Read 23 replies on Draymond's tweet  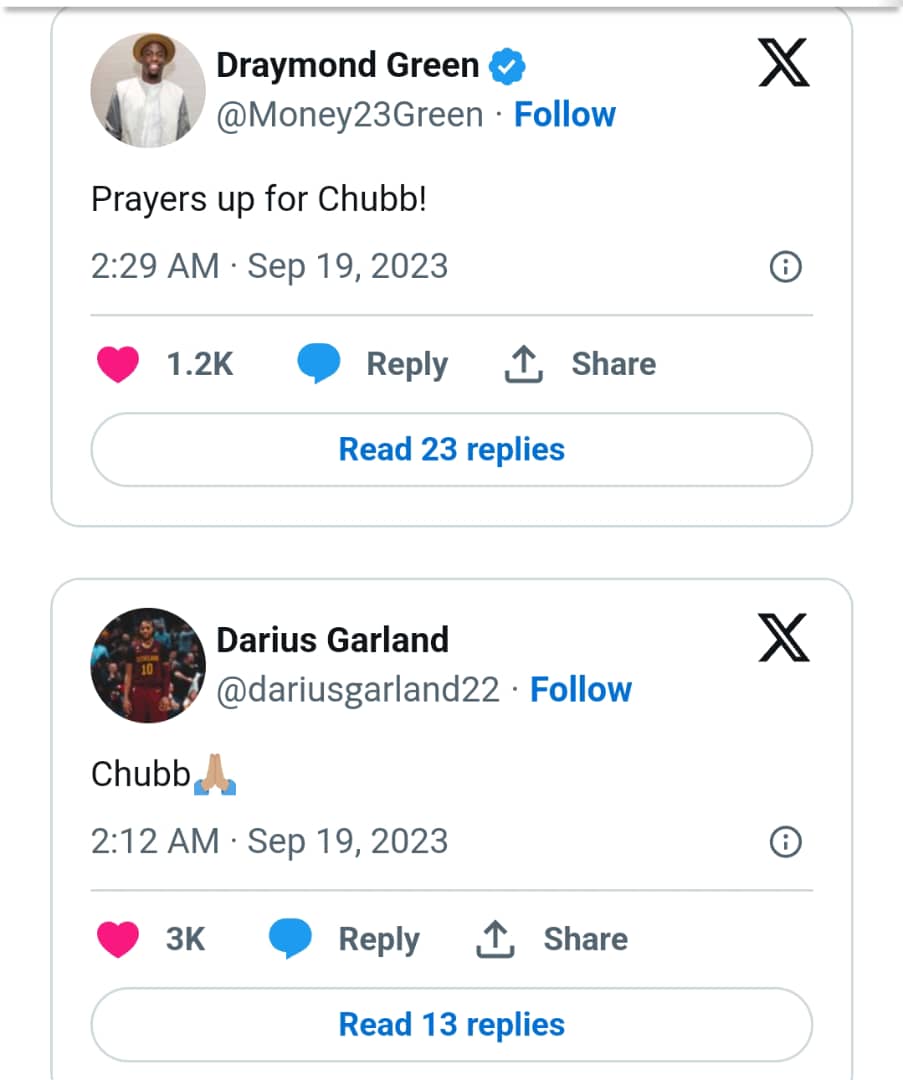(451, 449)
